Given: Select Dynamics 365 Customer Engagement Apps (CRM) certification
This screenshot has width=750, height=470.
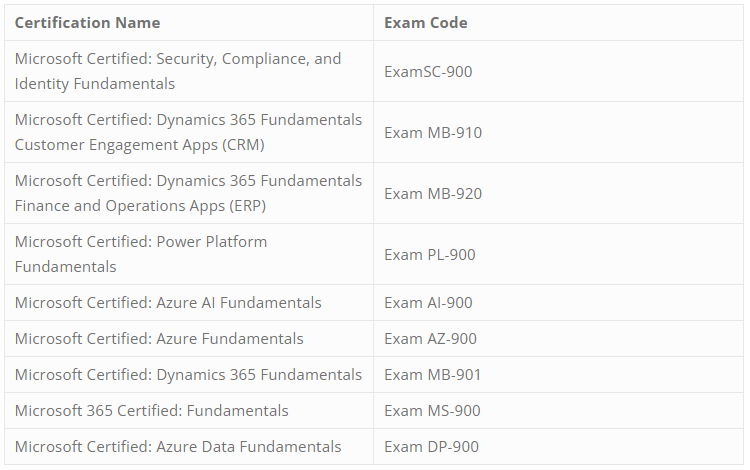Looking at the screenshot, I should 188,132.
